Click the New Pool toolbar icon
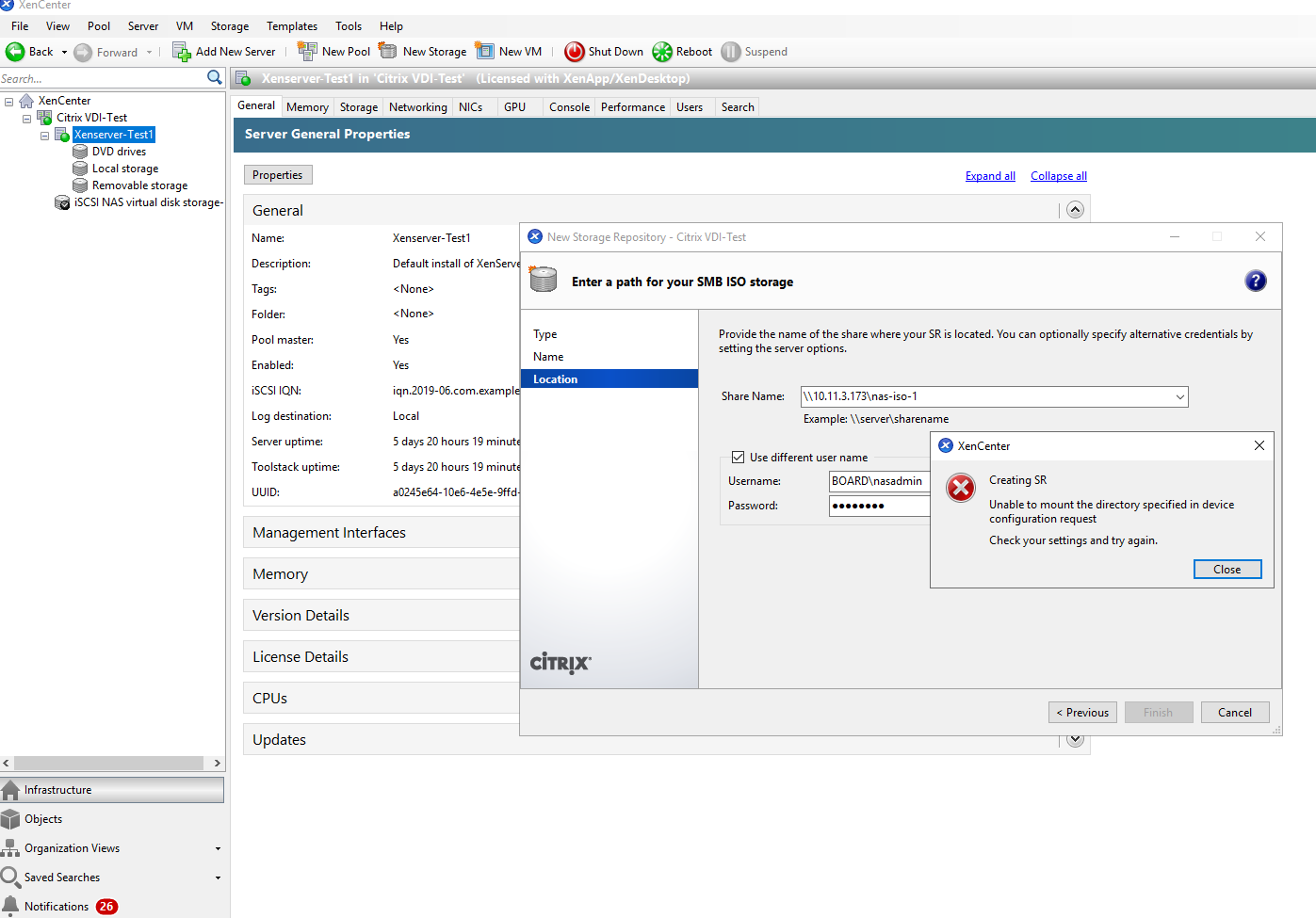1316x918 pixels. pyautogui.click(x=307, y=51)
